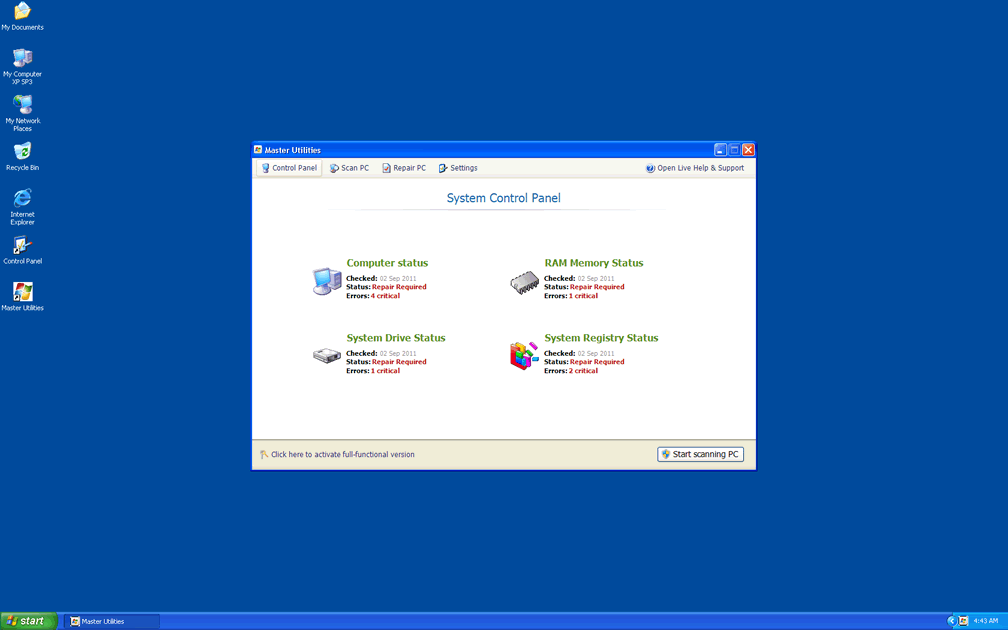Click the System Drive disk icon
1008x630 pixels.
(x=326, y=356)
